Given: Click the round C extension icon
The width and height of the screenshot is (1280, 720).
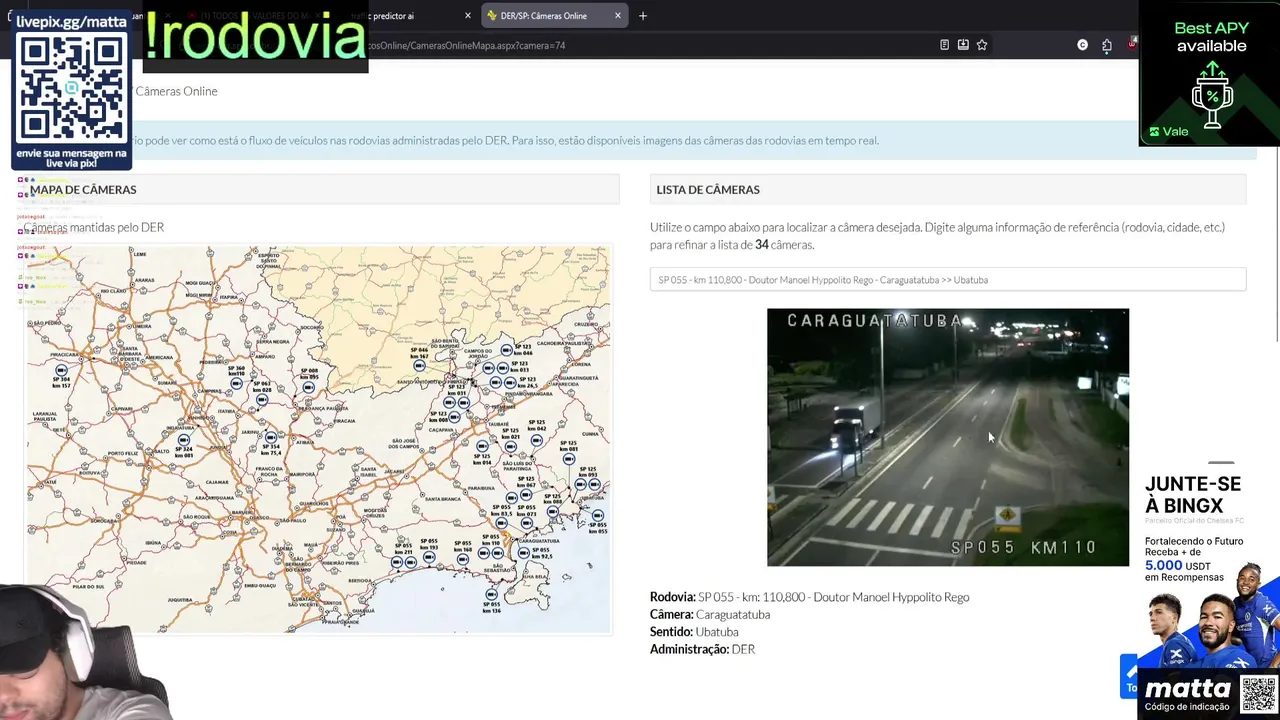Looking at the screenshot, I should pyautogui.click(x=1082, y=45).
